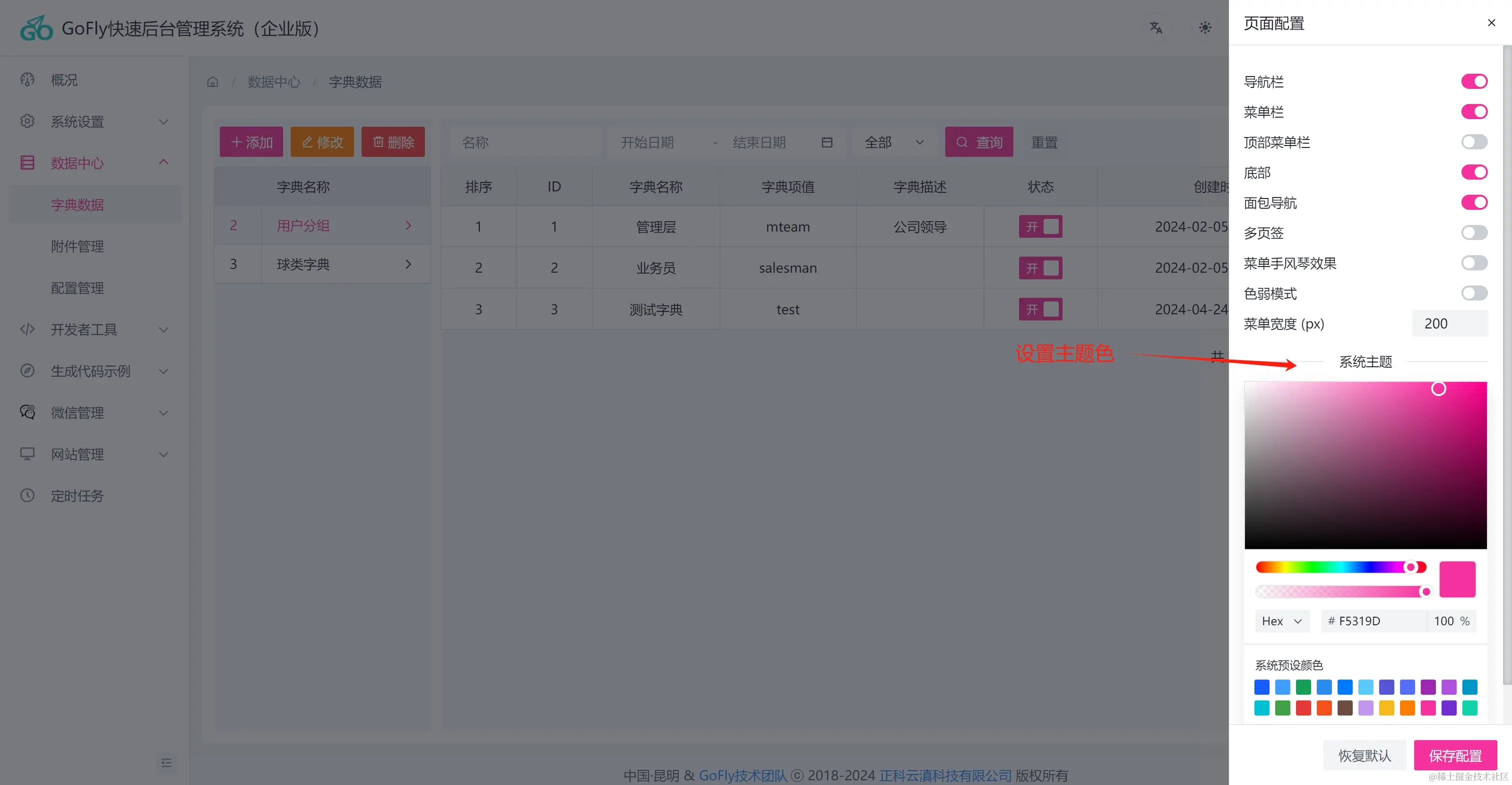Viewport: 1512px width, 785px height.
Task: Open 正科云滇科技有限公司 footer link
Action: 945,775
